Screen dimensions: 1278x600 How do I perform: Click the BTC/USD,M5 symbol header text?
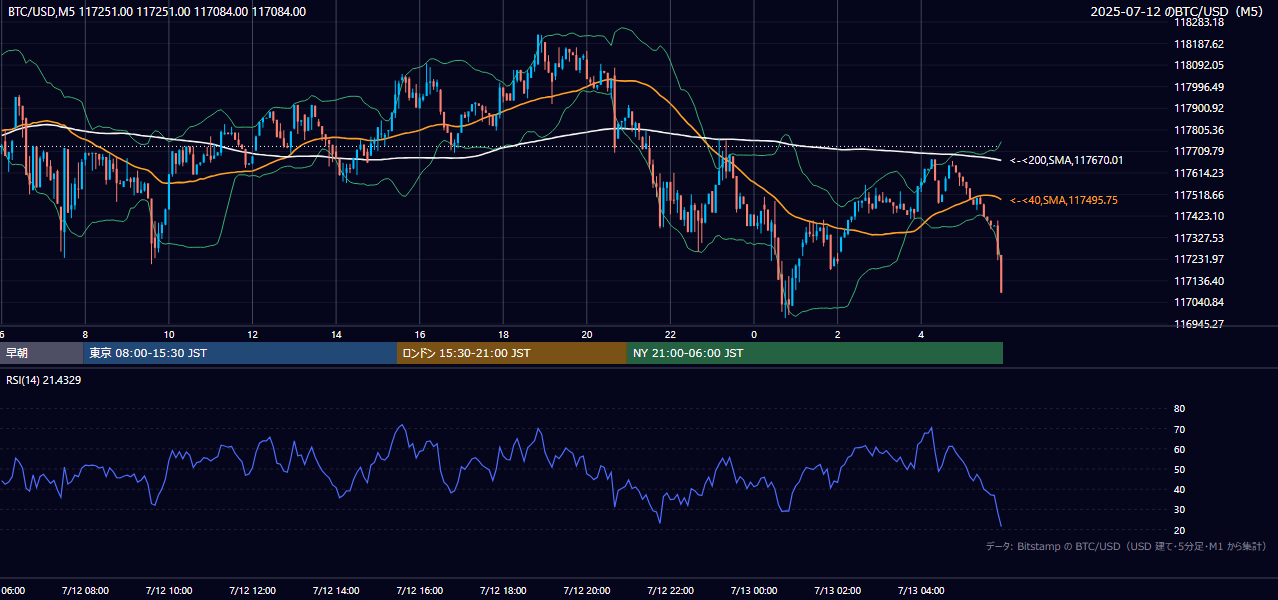[x=157, y=12]
